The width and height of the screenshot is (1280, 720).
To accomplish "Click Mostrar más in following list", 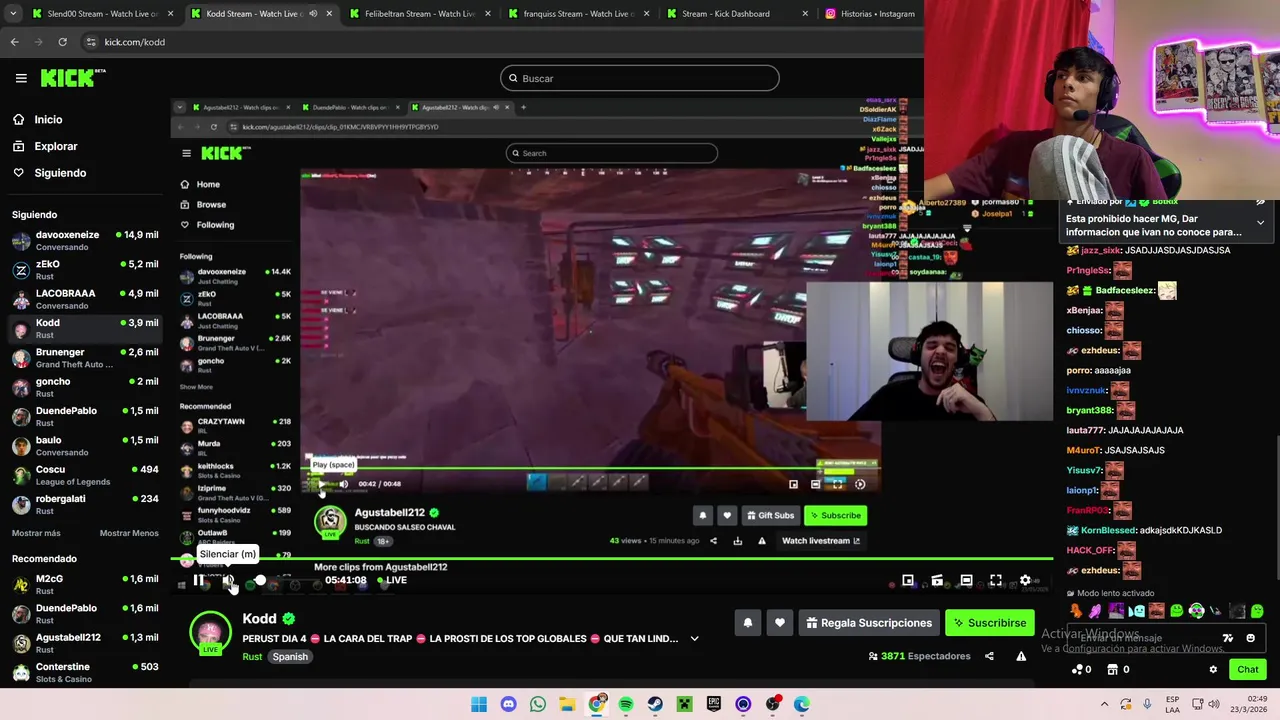I will pyautogui.click(x=36, y=533).
